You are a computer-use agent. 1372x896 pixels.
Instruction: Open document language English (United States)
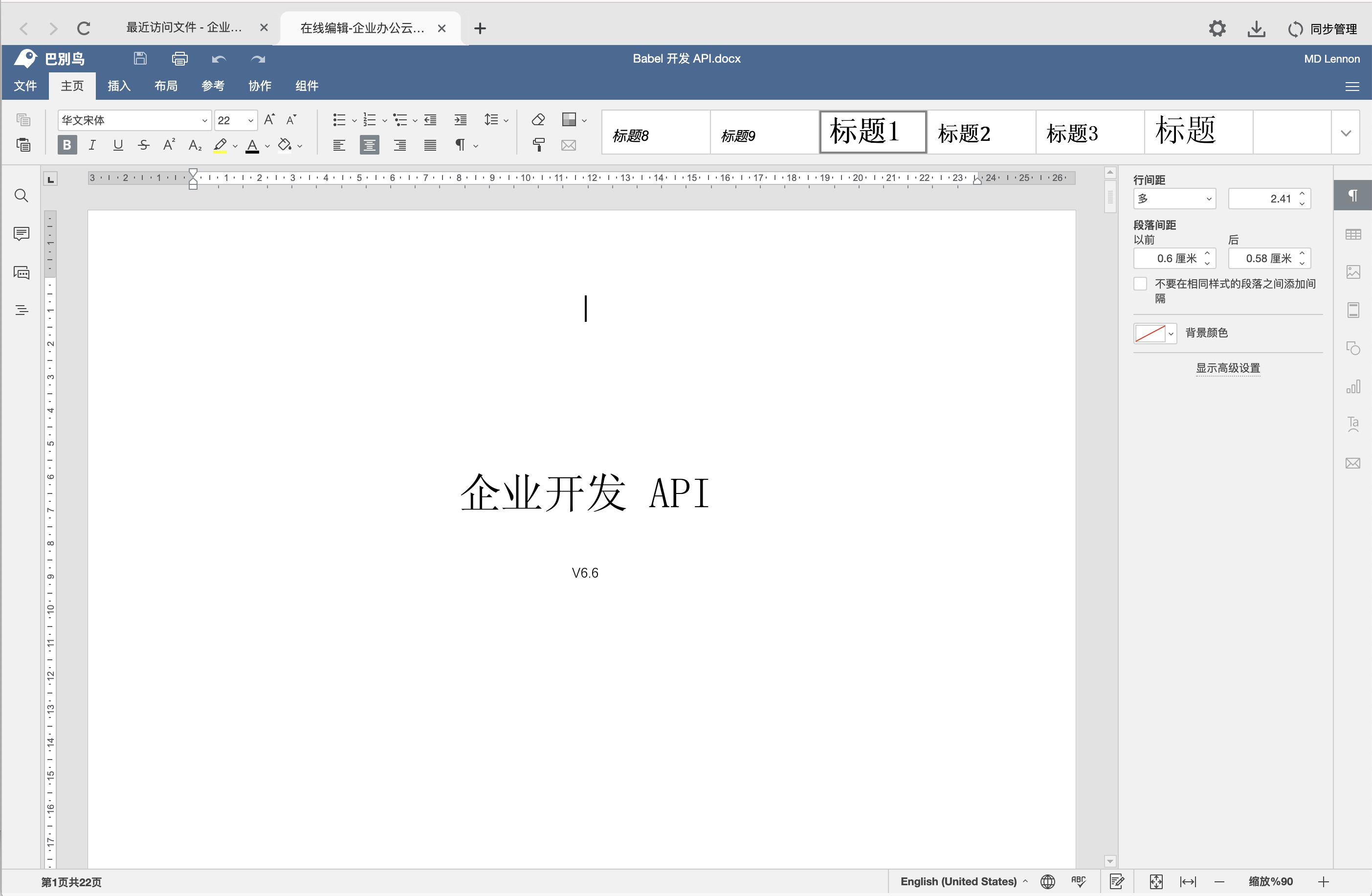pos(963,881)
